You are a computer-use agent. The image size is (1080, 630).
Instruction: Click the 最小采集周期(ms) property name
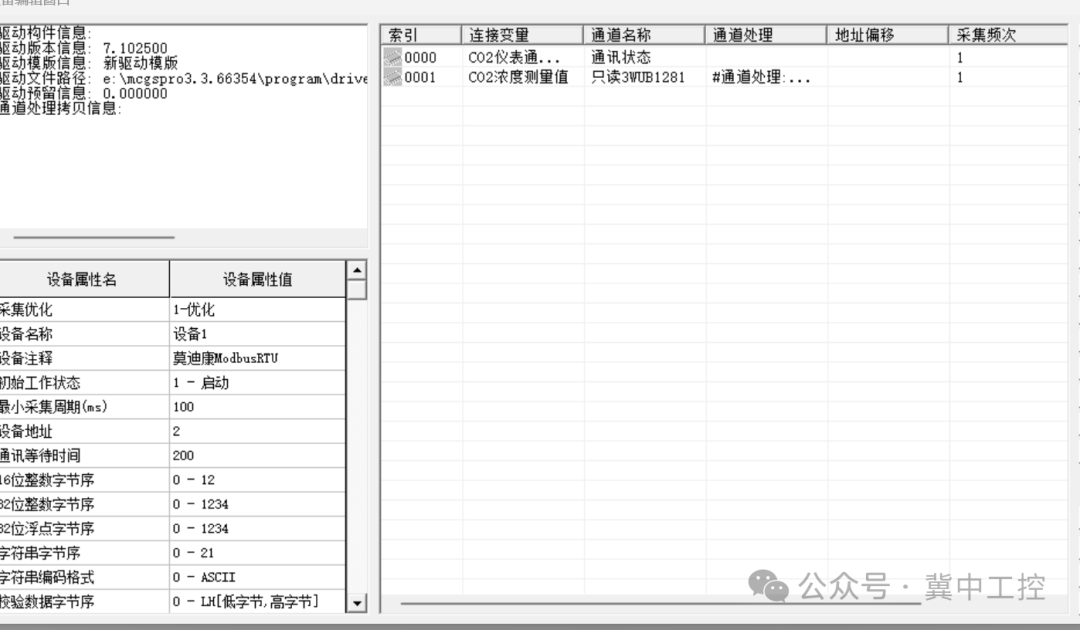84,407
